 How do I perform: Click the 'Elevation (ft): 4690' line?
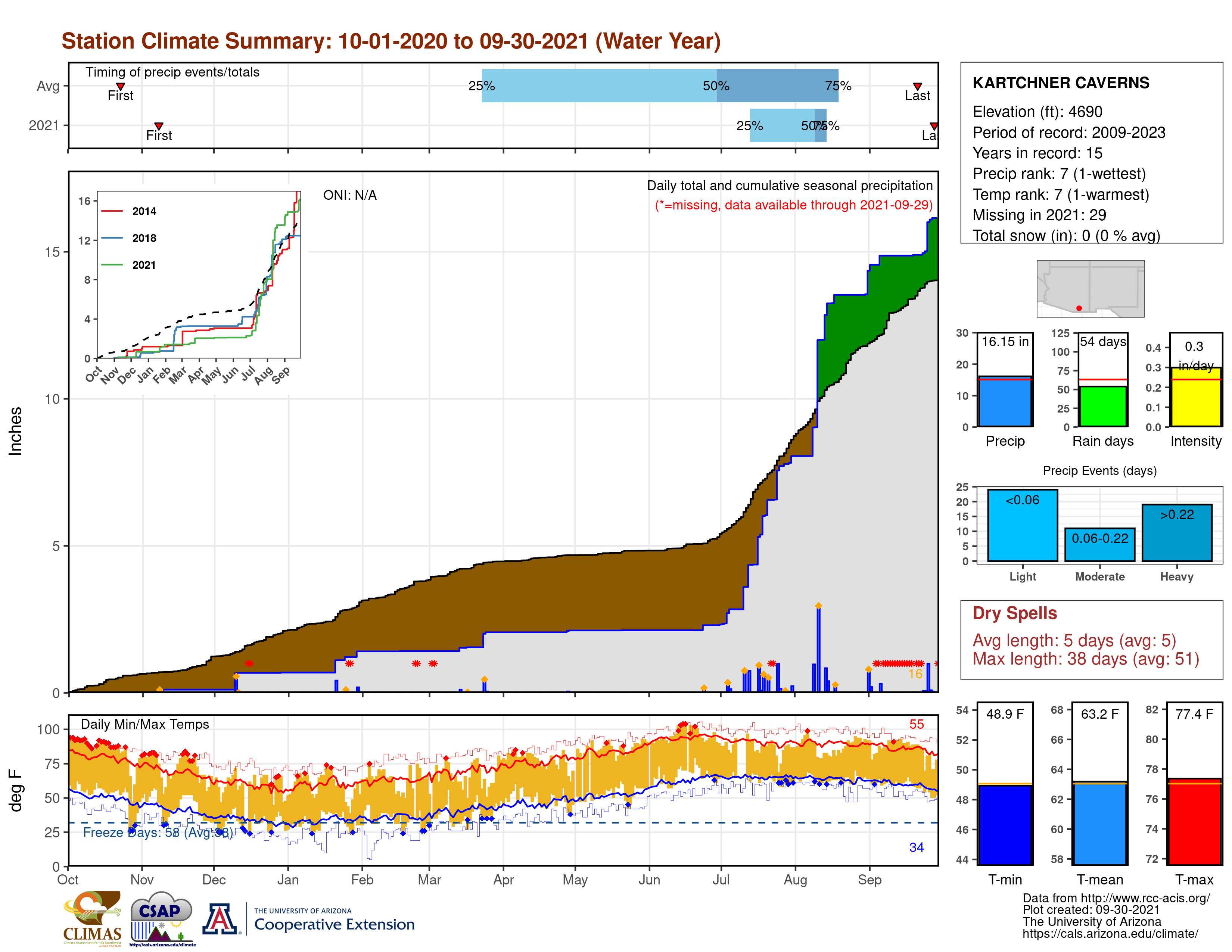point(1037,112)
